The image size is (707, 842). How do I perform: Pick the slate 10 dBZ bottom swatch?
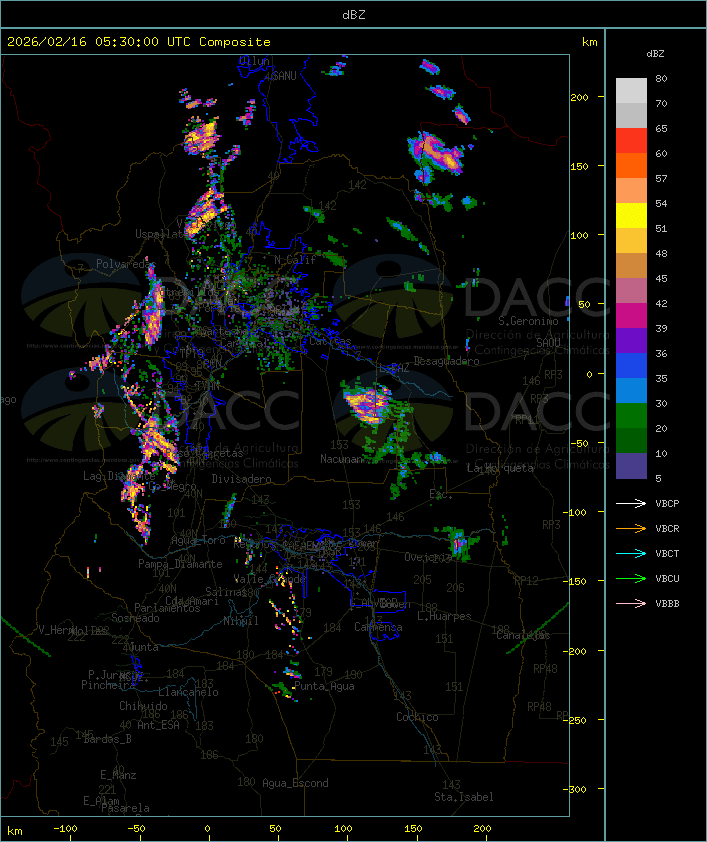tap(631, 466)
